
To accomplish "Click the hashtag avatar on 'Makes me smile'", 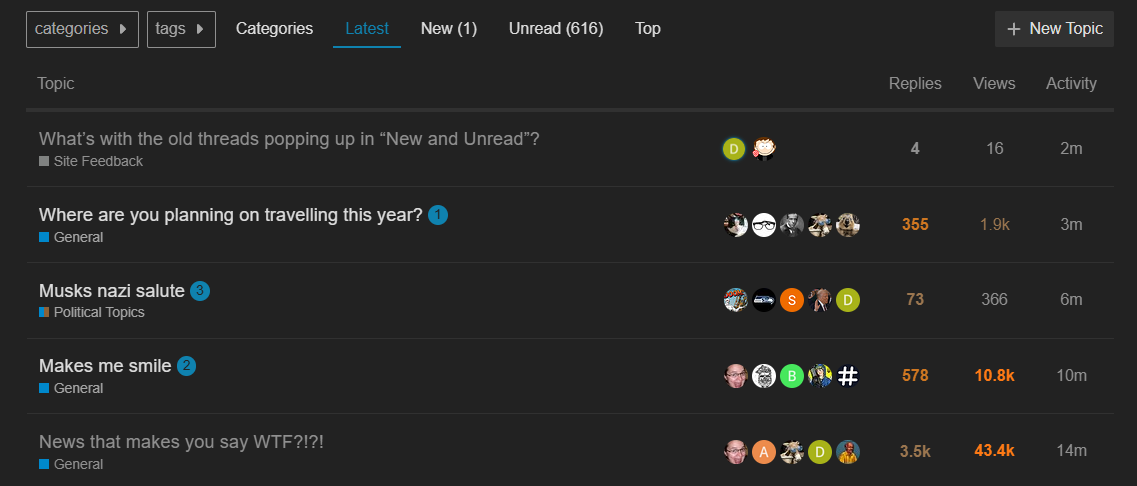I will 848,376.
